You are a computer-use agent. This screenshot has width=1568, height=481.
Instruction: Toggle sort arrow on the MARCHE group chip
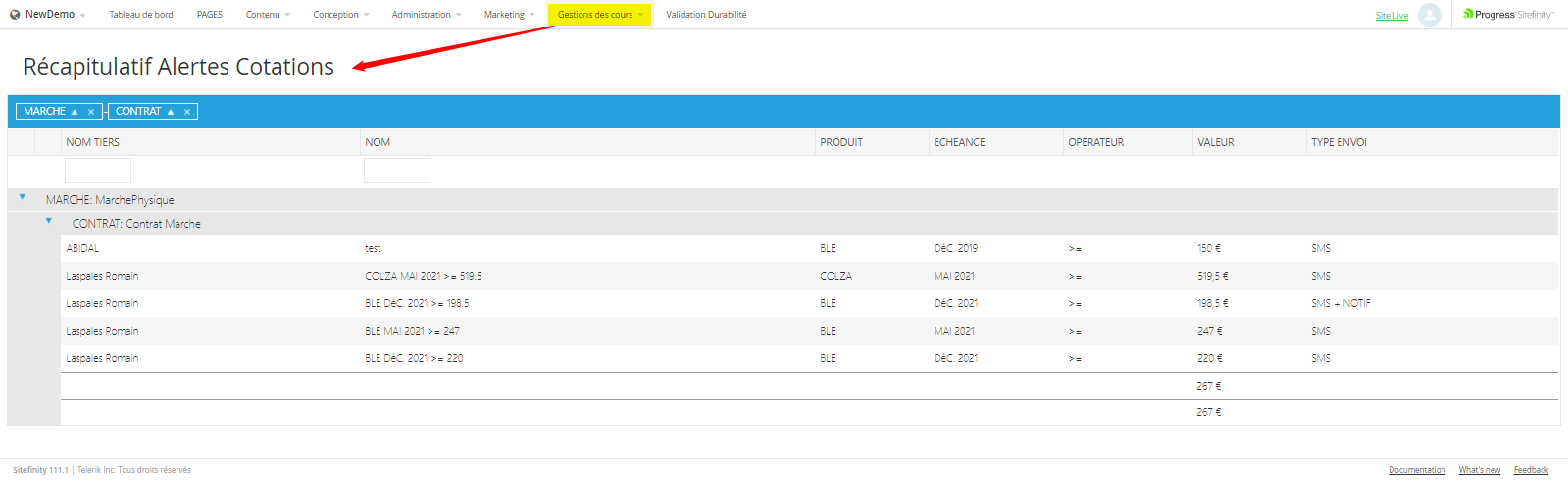[x=75, y=112]
